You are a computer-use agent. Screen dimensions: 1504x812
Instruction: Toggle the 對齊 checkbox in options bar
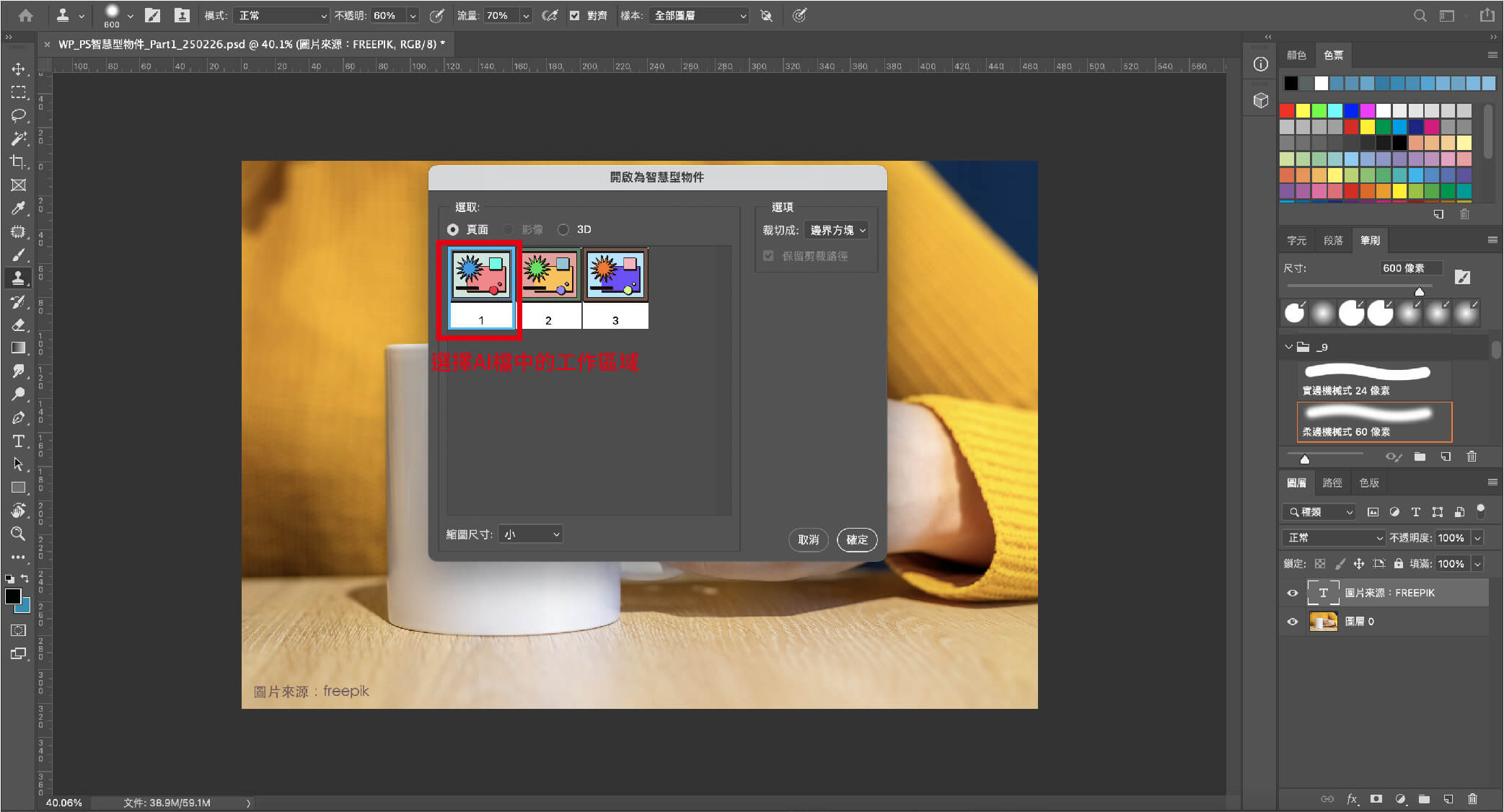point(574,15)
